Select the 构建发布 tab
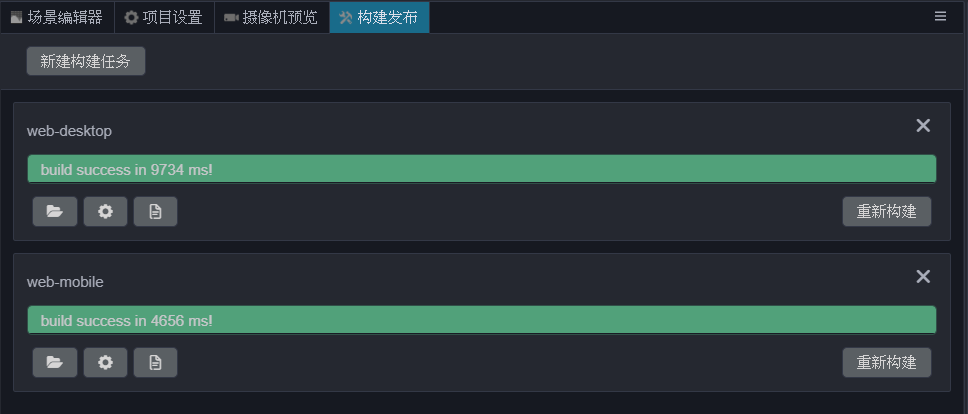Image resolution: width=968 pixels, height=414 pixels. [379, 17]
